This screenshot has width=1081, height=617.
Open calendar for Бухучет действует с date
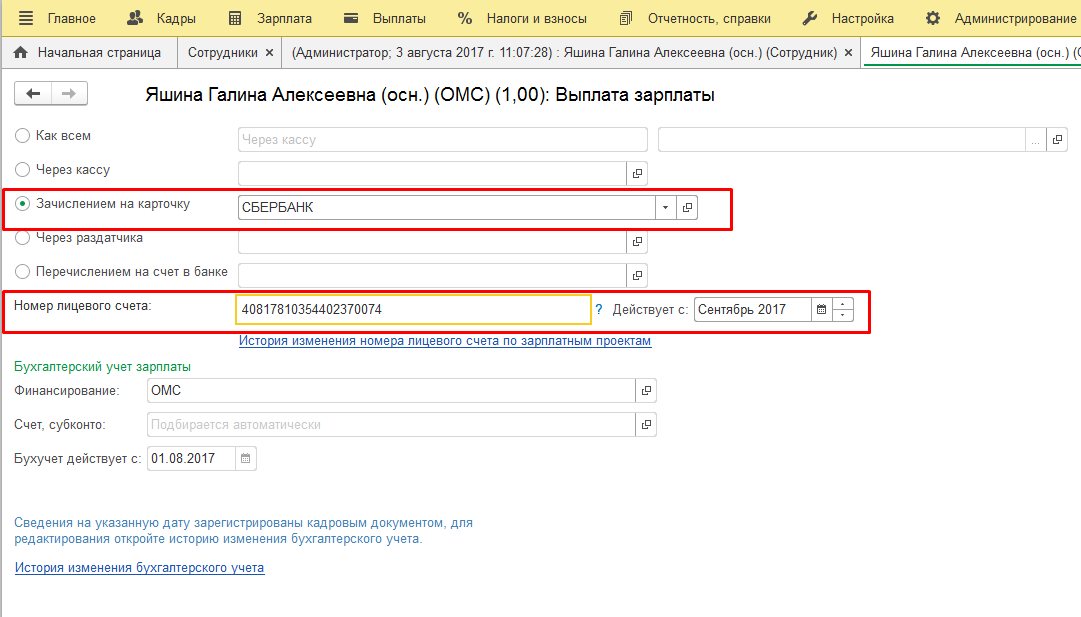click(246, 459)
